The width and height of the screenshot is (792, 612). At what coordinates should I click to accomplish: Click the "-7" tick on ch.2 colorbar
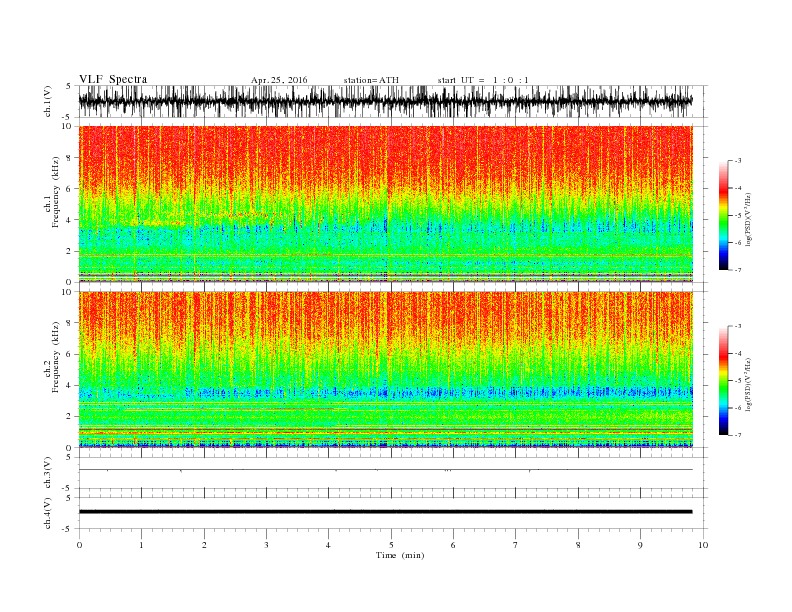[x=738, y=435]
